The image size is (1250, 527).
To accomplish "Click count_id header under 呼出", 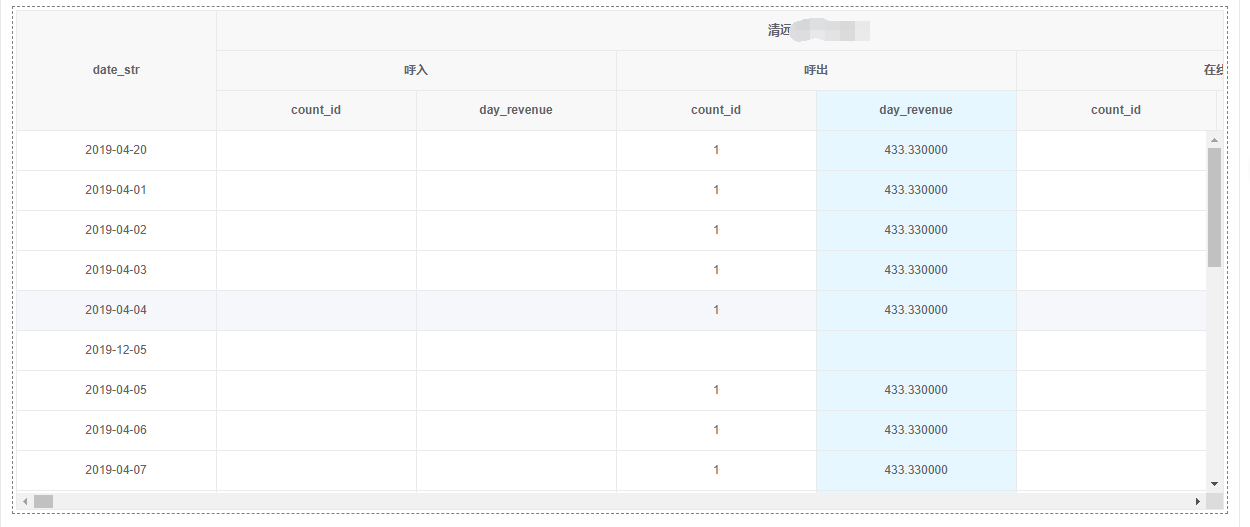I will tap(716, 110).
